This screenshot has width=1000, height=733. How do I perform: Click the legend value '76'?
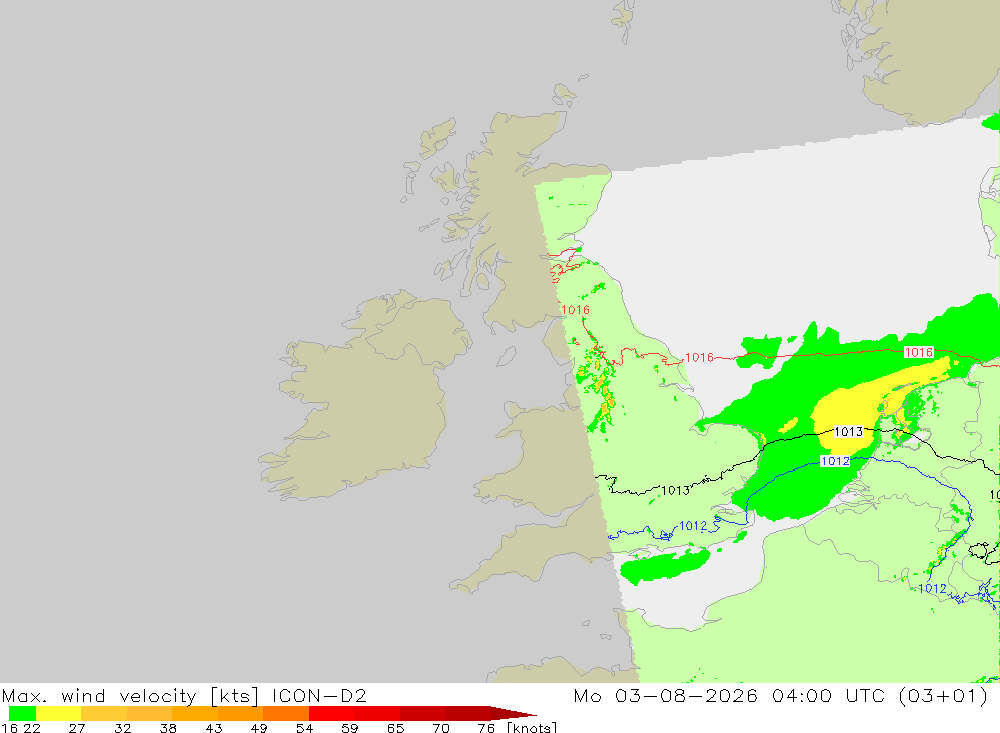[x=486, y=728]
